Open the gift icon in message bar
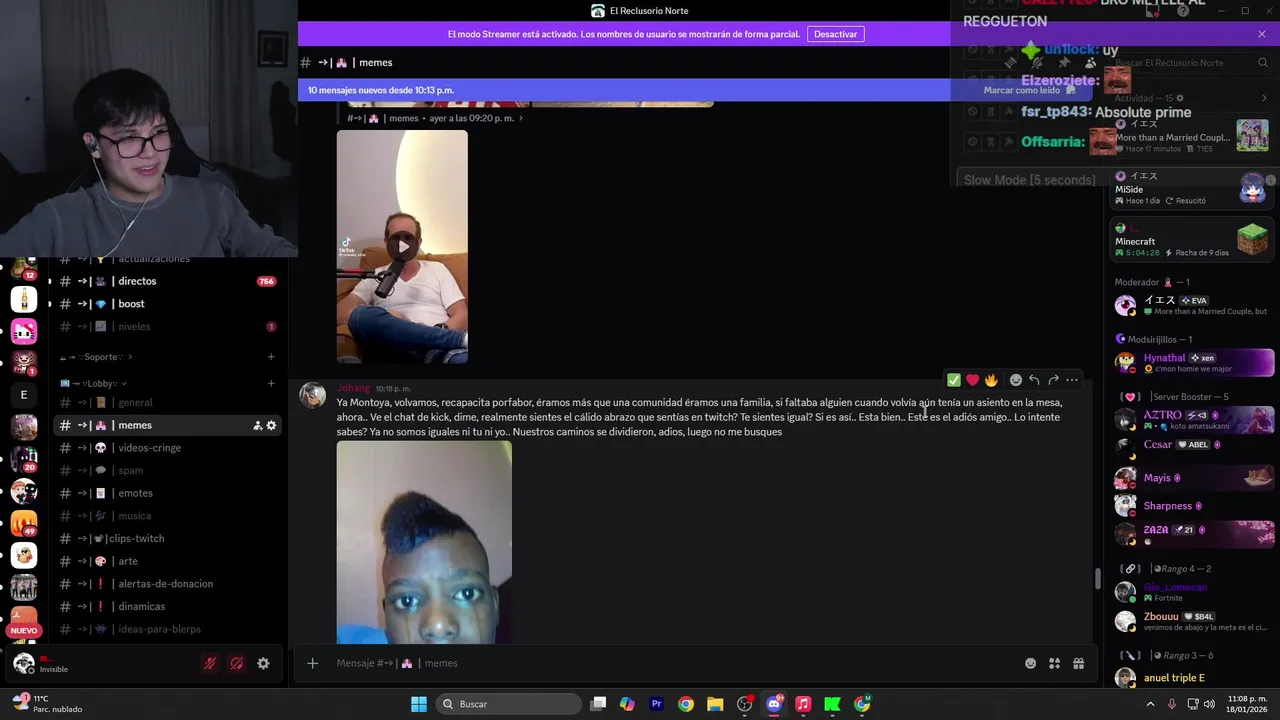Viewport: 1280px width, 720px height. 1078,663
